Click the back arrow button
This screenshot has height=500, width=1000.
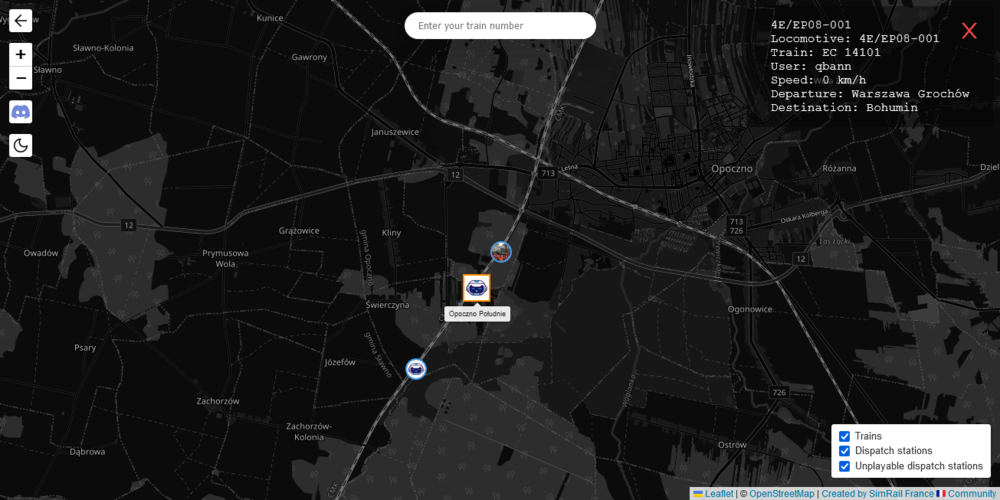point(20,21)
